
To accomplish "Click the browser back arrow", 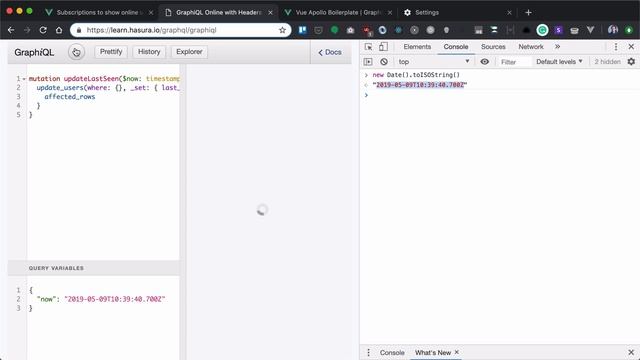I will pyautogui.click(x=11, y=30).
